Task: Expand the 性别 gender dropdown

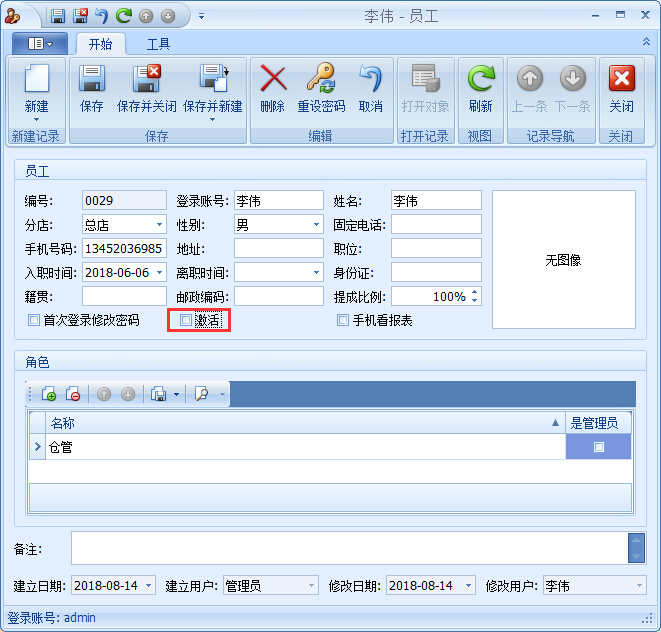Action: [x=316, y=225]
